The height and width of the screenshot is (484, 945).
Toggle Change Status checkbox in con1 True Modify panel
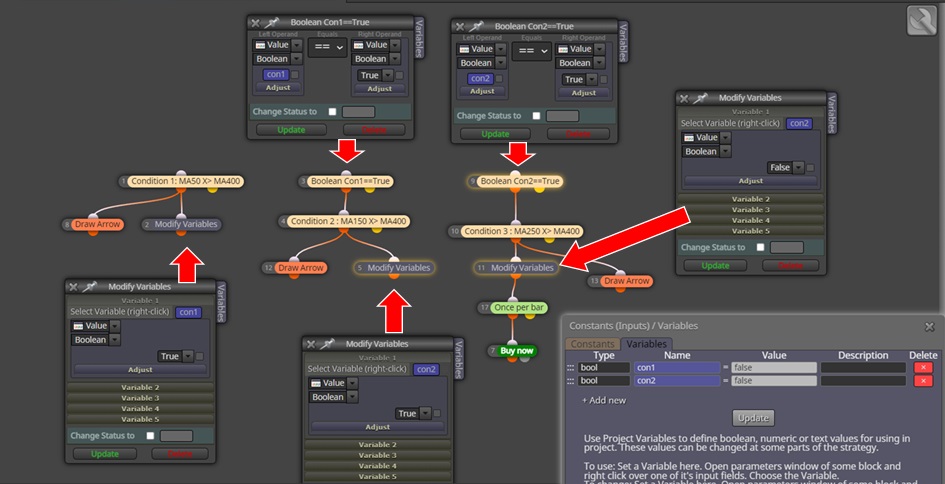(150, 436)
